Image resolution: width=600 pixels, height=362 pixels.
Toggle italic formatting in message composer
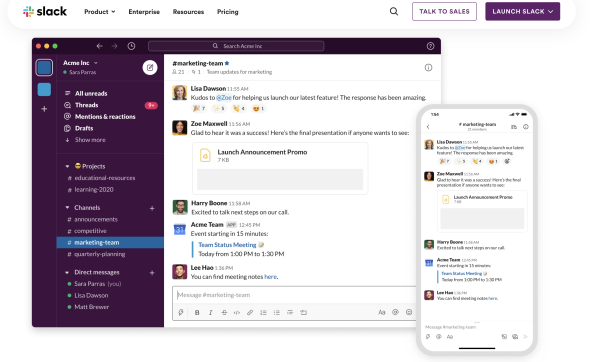210,313
